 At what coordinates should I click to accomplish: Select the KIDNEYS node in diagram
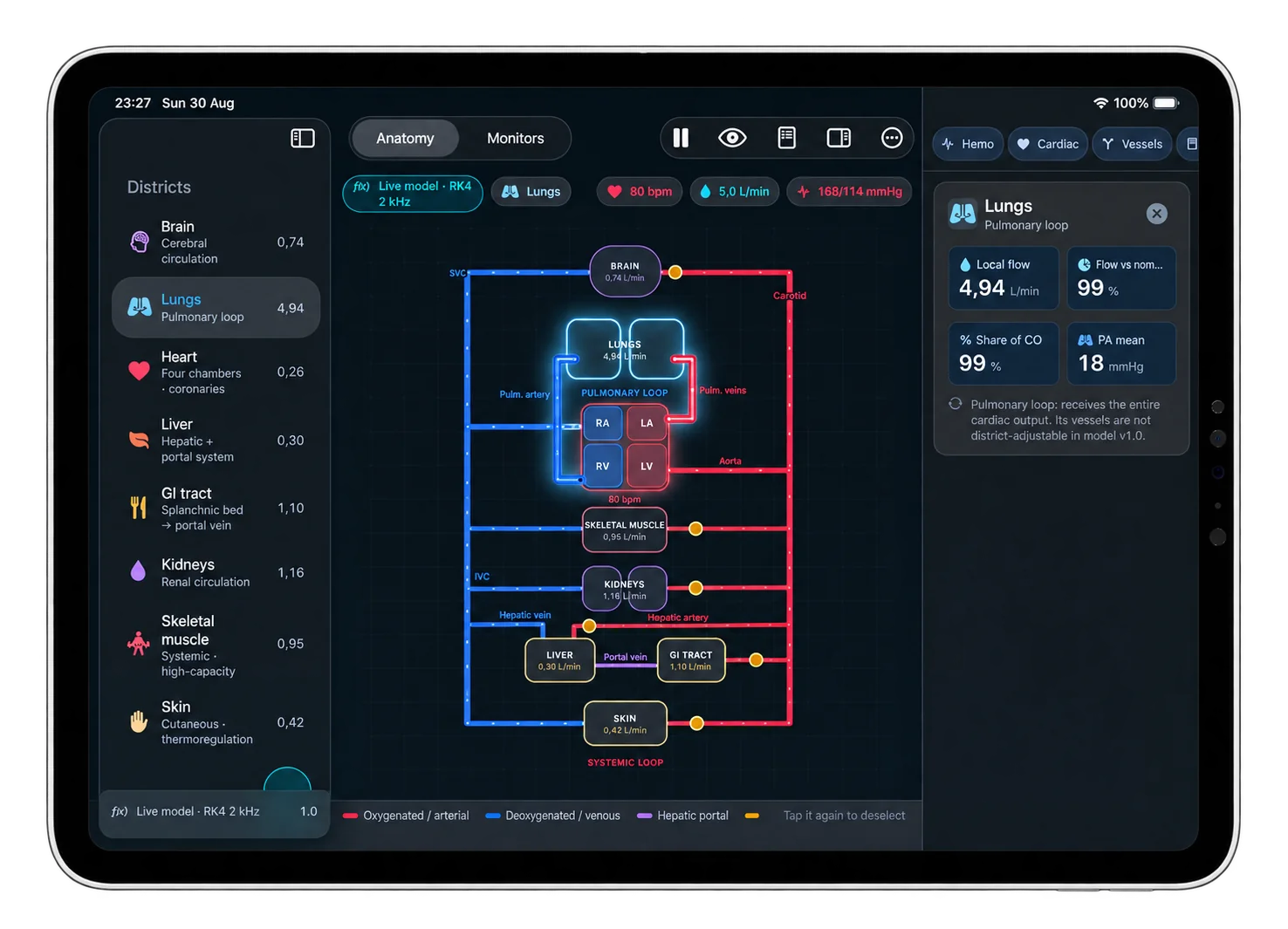click(625, 590)
